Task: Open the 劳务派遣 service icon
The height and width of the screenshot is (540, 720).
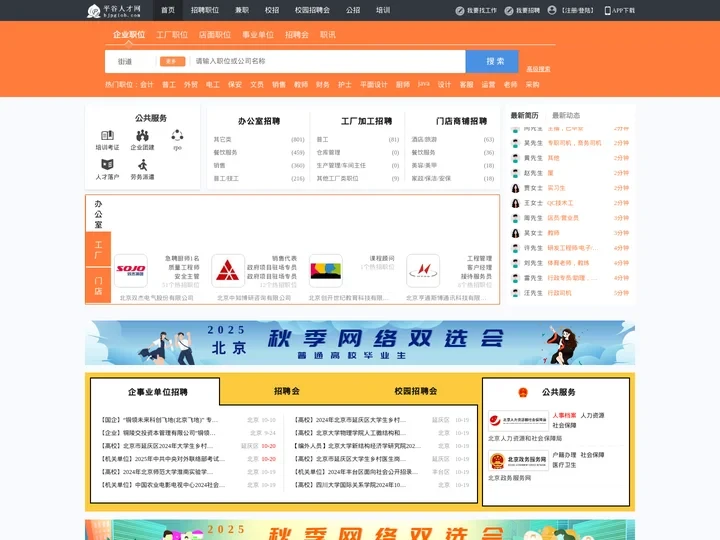Action: [142, 164]
